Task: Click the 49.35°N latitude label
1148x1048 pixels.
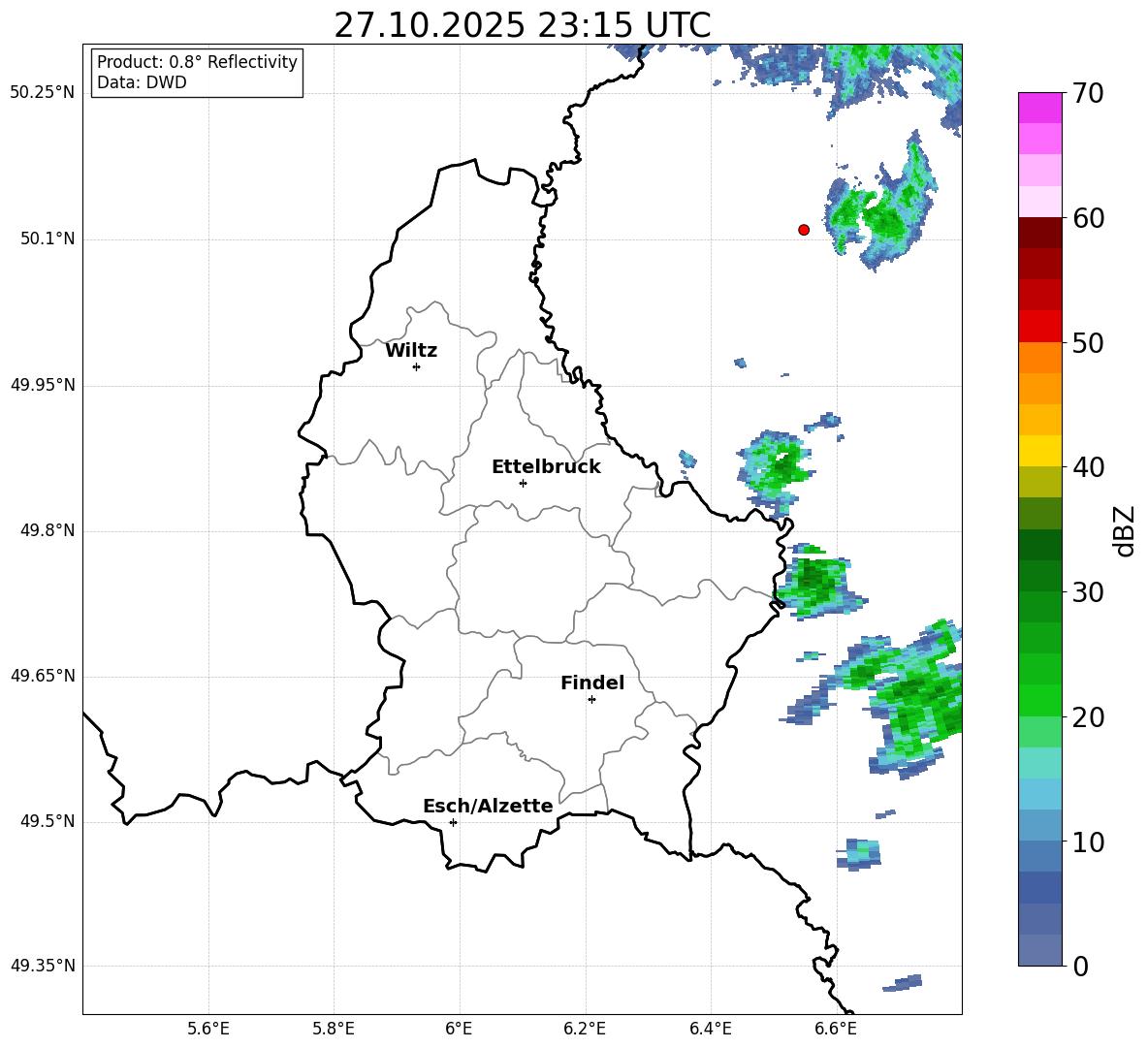Action: click(x=43, y=966)
